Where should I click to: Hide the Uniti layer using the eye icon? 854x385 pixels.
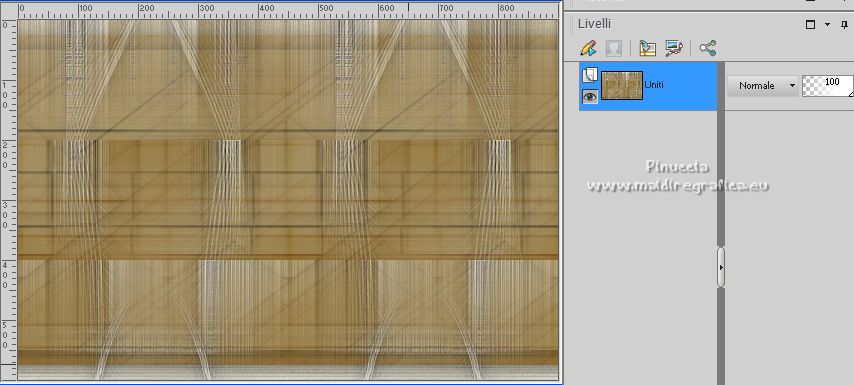pos(590,97)
